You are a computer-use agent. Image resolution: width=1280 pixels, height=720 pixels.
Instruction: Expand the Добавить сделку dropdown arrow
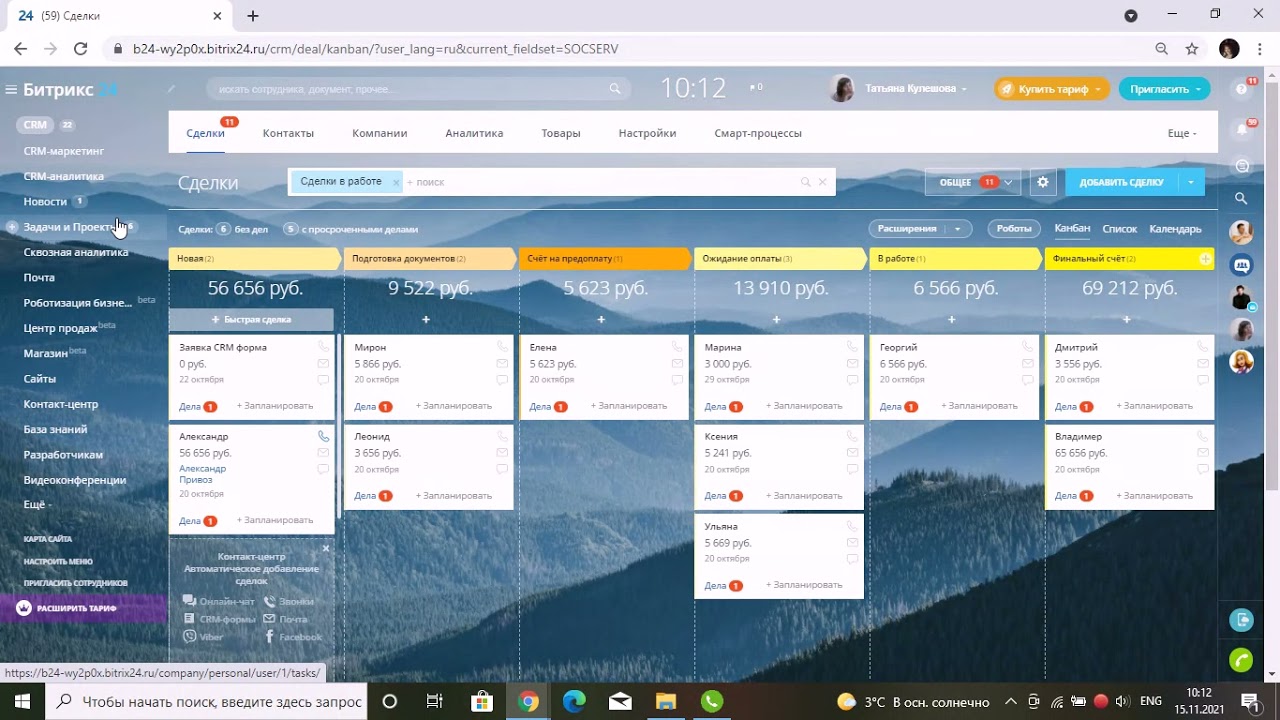tap(1190, 183)
